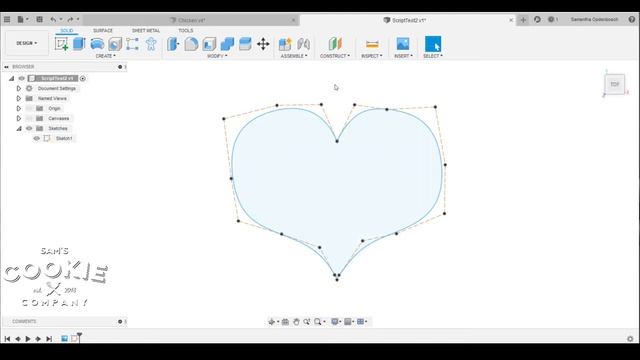The image size is (640, 360).
Task: Open the Help question mark icon
Action: 632,19
